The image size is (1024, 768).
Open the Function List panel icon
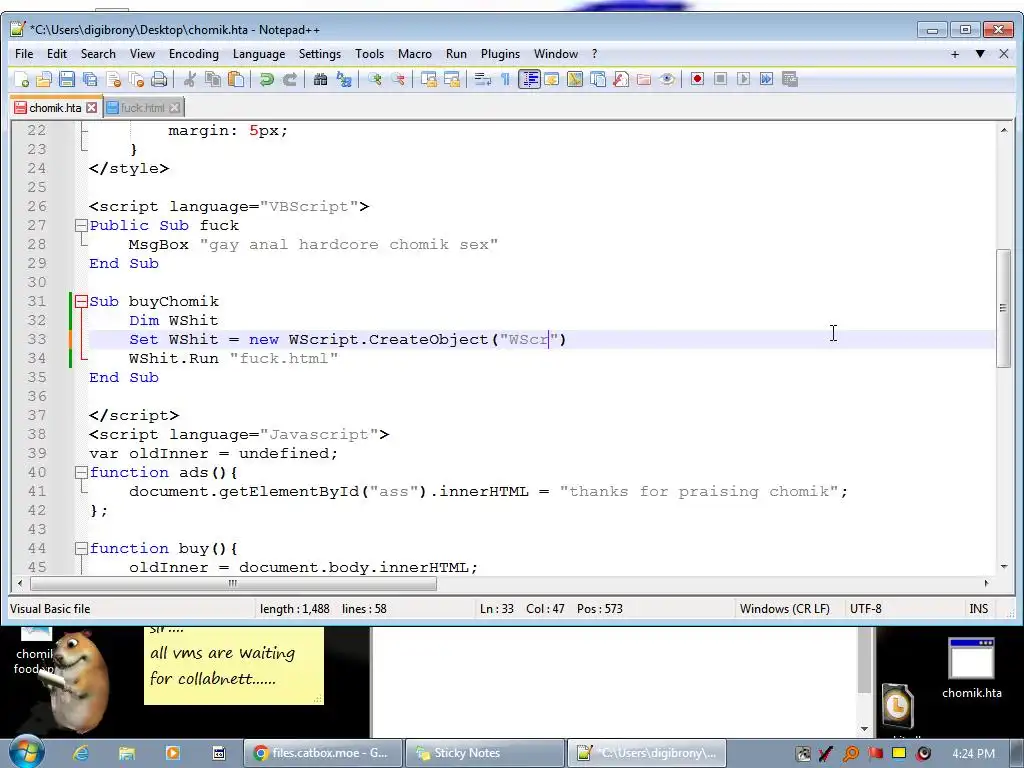pos(620,80)
